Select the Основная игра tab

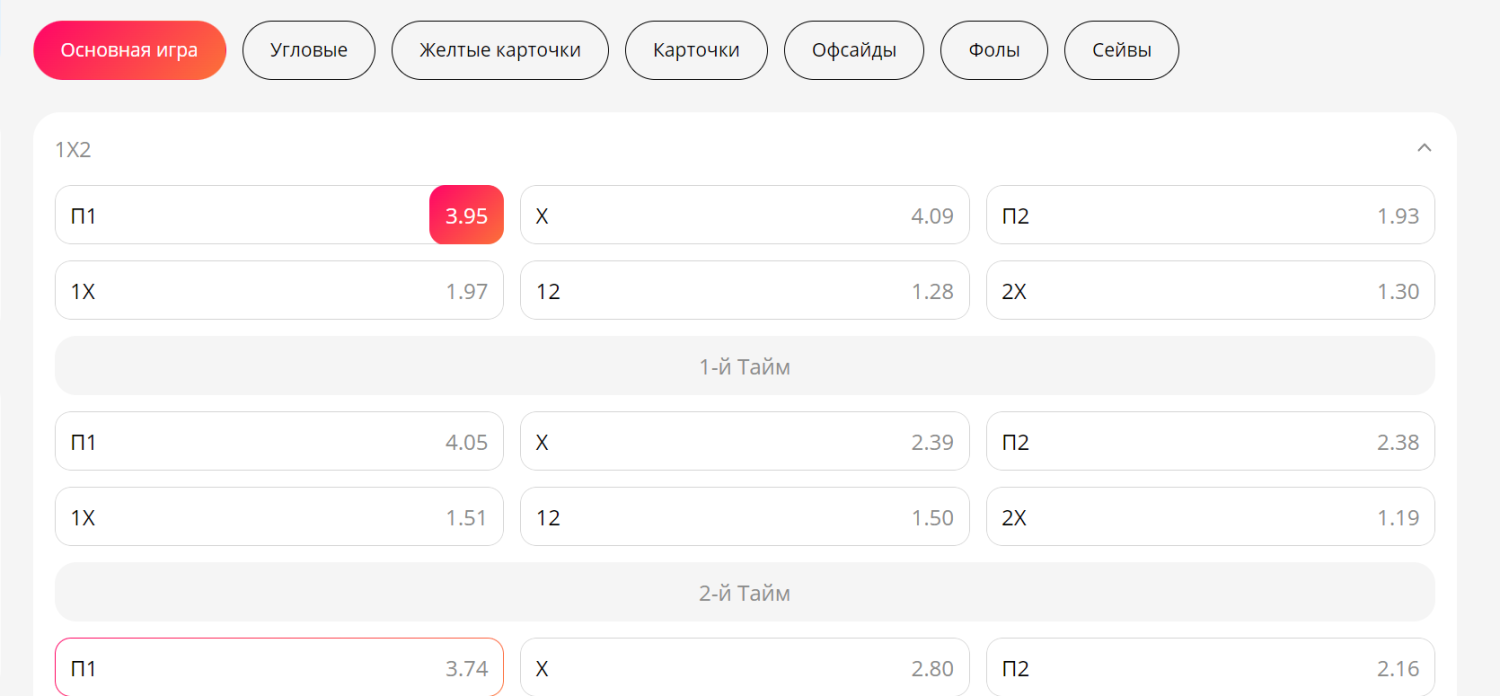coord(129,50)
